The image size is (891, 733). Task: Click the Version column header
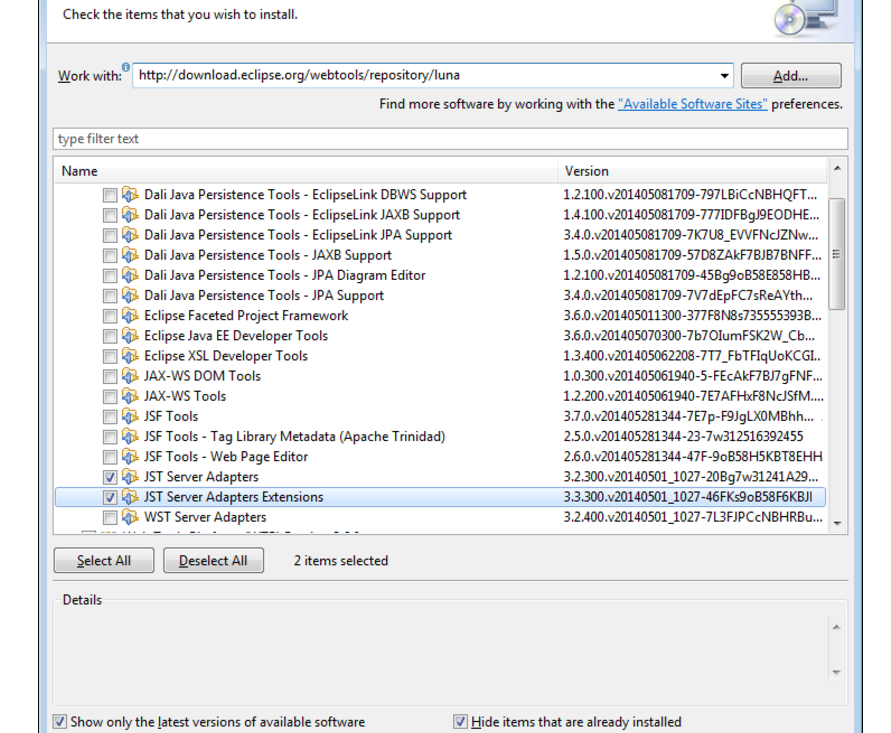click(692, 171)
